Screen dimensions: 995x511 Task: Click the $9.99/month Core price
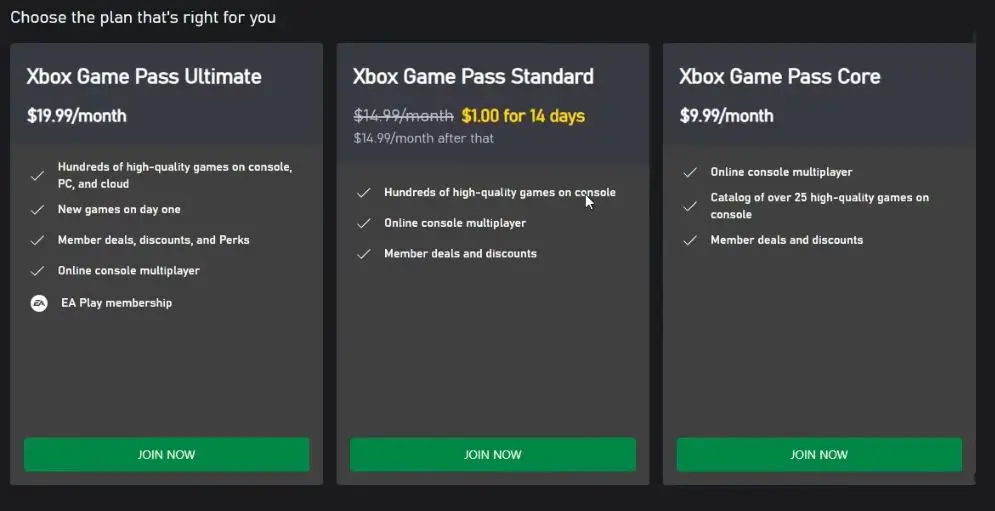[x=727, y=116]
